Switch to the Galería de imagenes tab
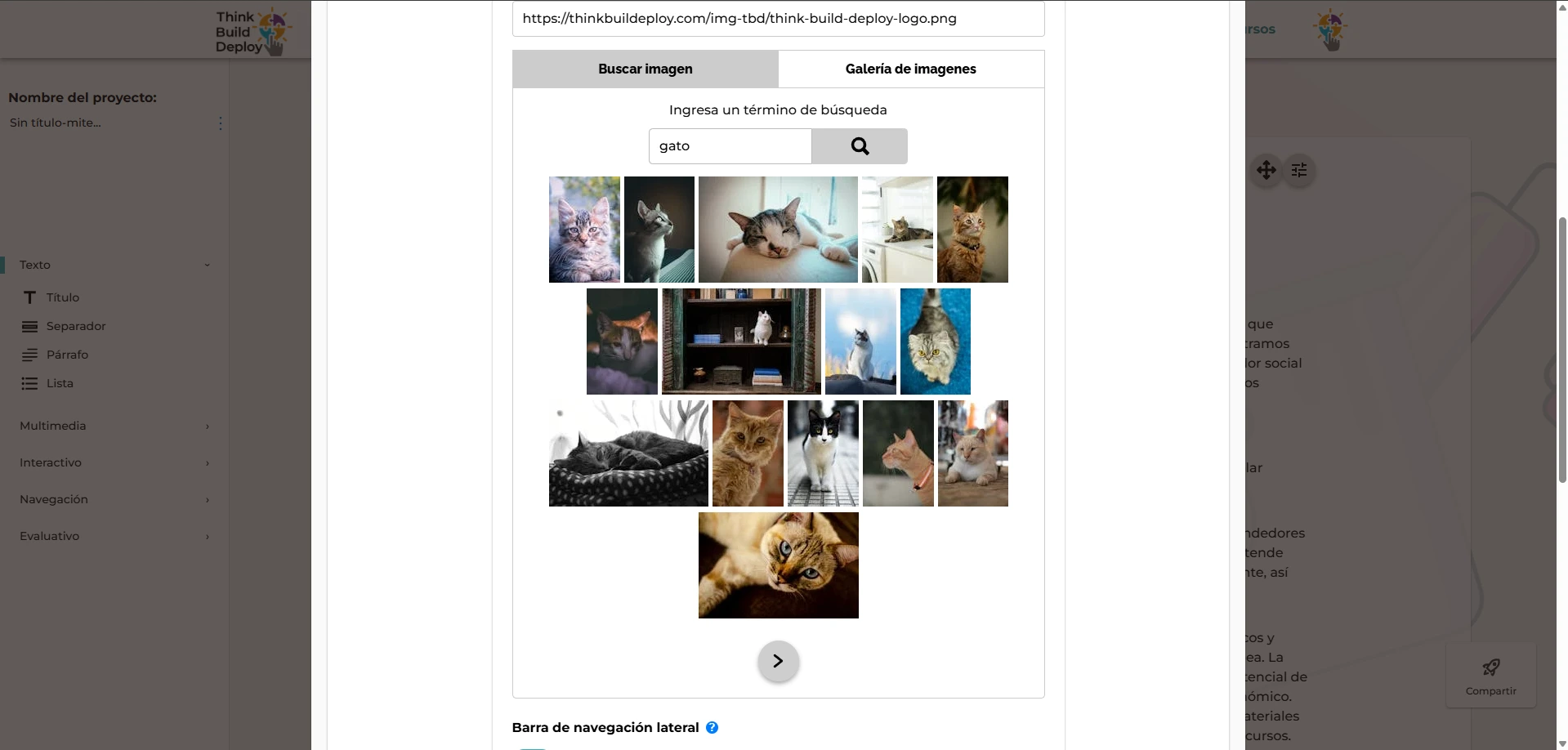This screenshot has width=1568, height=750. 910,69
